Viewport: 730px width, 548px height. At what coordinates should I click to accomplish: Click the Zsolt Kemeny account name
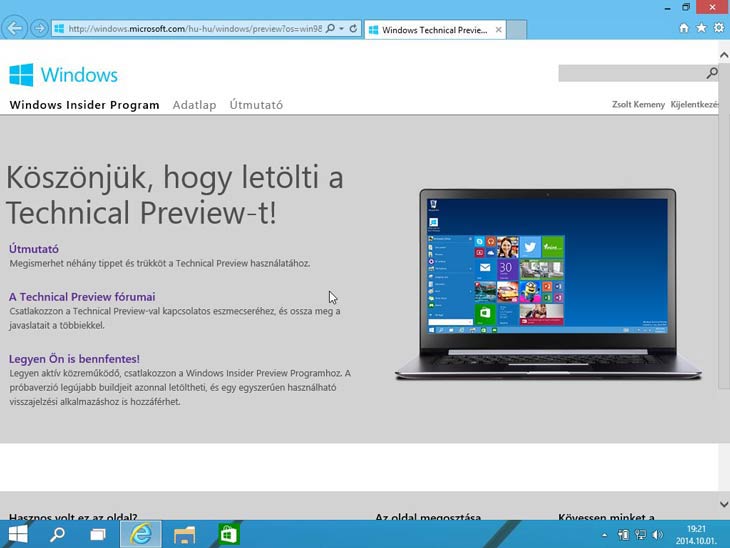pyautogui.click(x=638, y=105)
